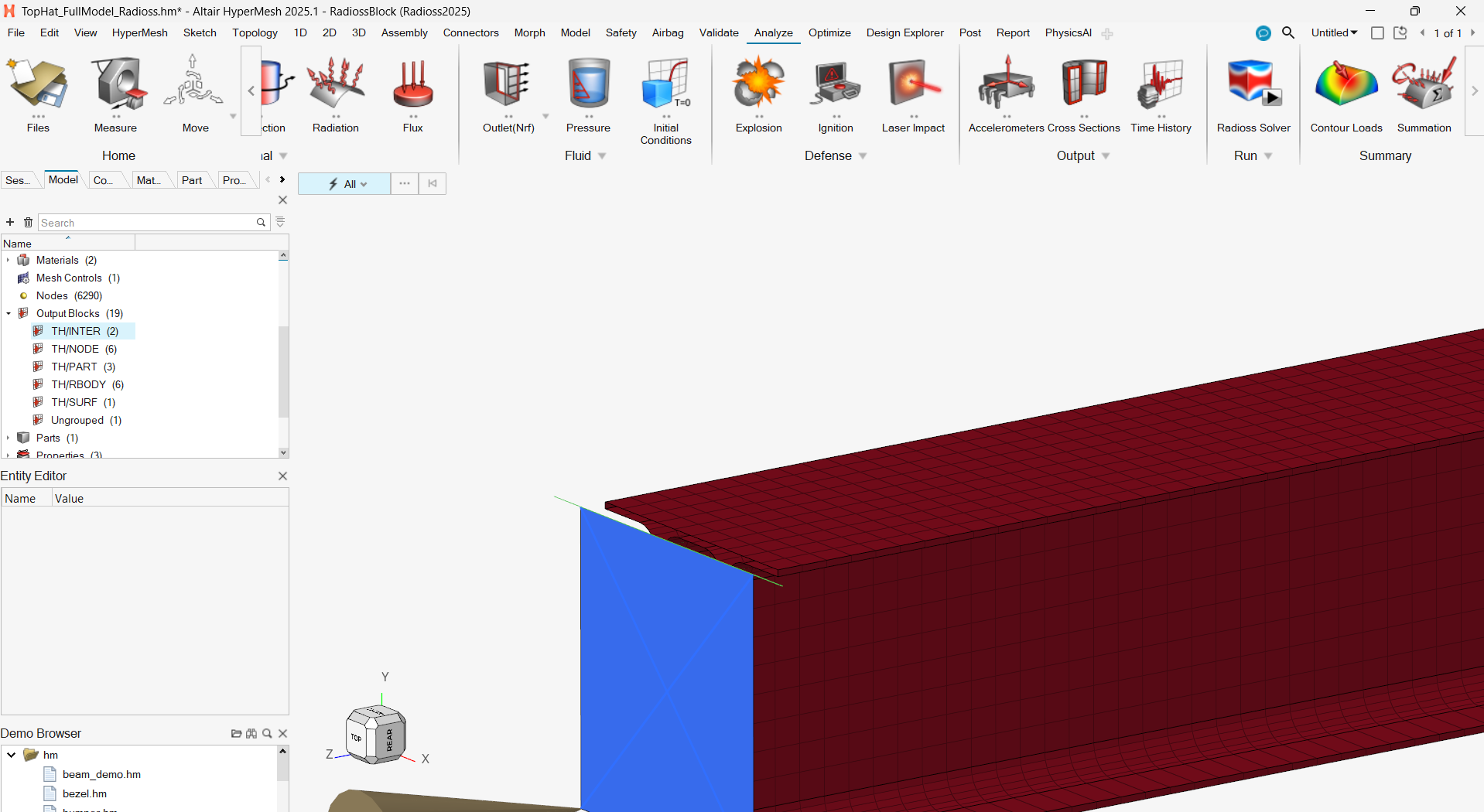Expand the Parts tree node
Screen dimensions: 1484x812
[x=8, y=438]
